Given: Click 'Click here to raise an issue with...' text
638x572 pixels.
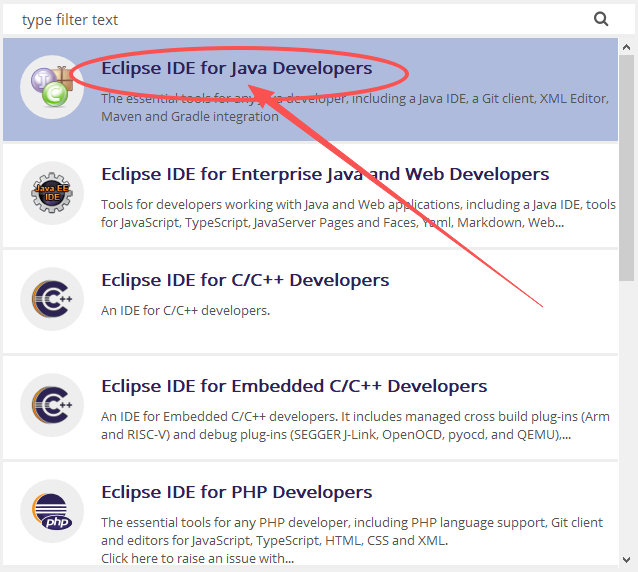Looking at the screenshot, I should click(197, 559).
